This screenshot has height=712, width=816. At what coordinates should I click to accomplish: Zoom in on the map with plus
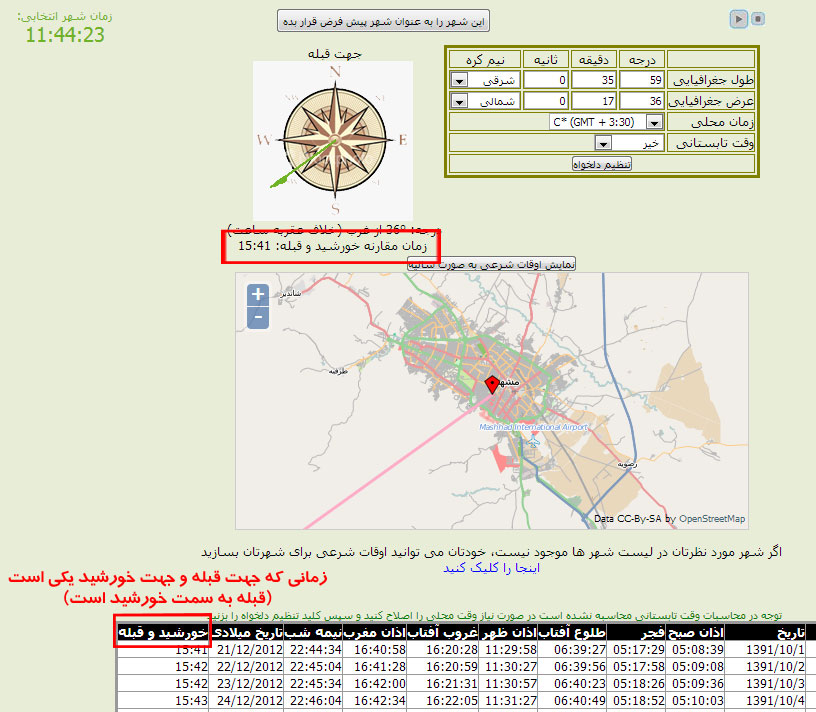(258, 294)
